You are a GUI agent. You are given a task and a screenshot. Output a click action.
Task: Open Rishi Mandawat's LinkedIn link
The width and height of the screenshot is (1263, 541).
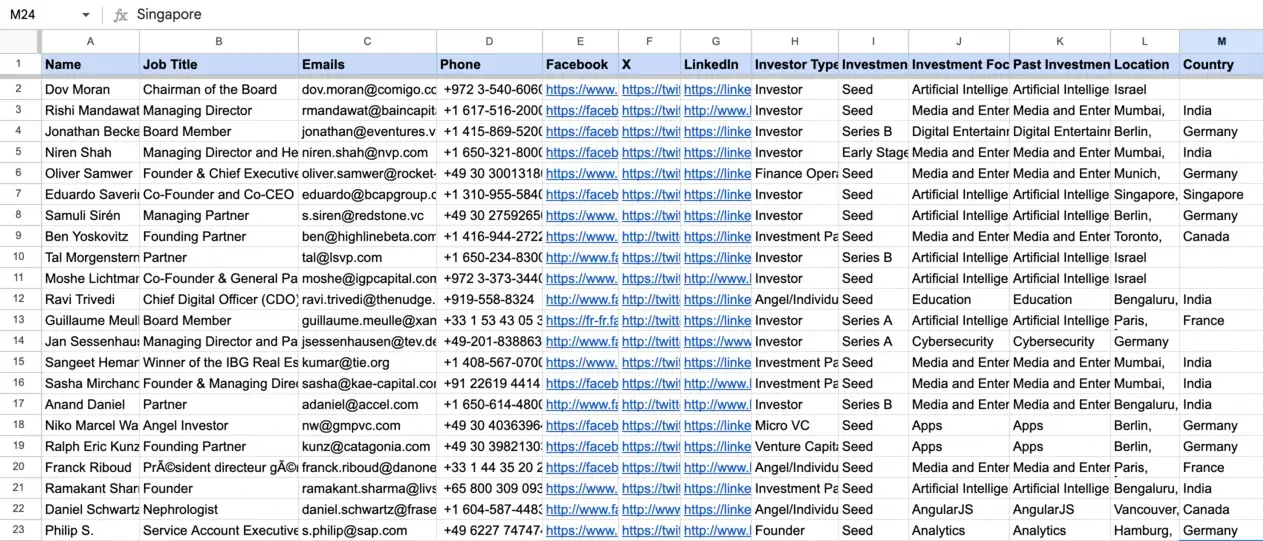tap(717, 110)
